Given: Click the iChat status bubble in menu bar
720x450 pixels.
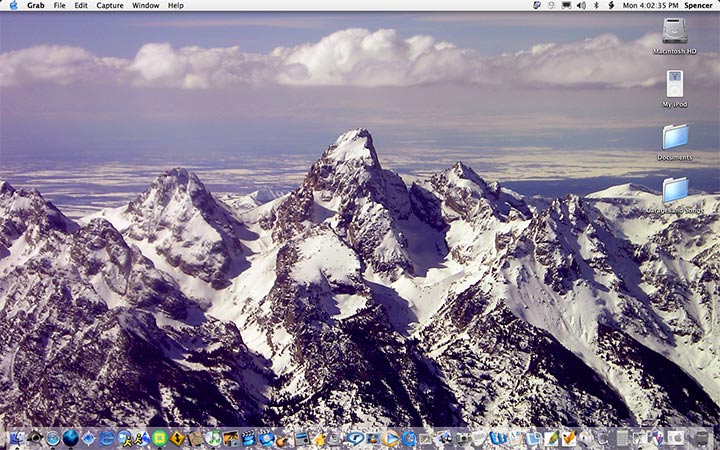Looking at the screenshot, I should [551, 6].
